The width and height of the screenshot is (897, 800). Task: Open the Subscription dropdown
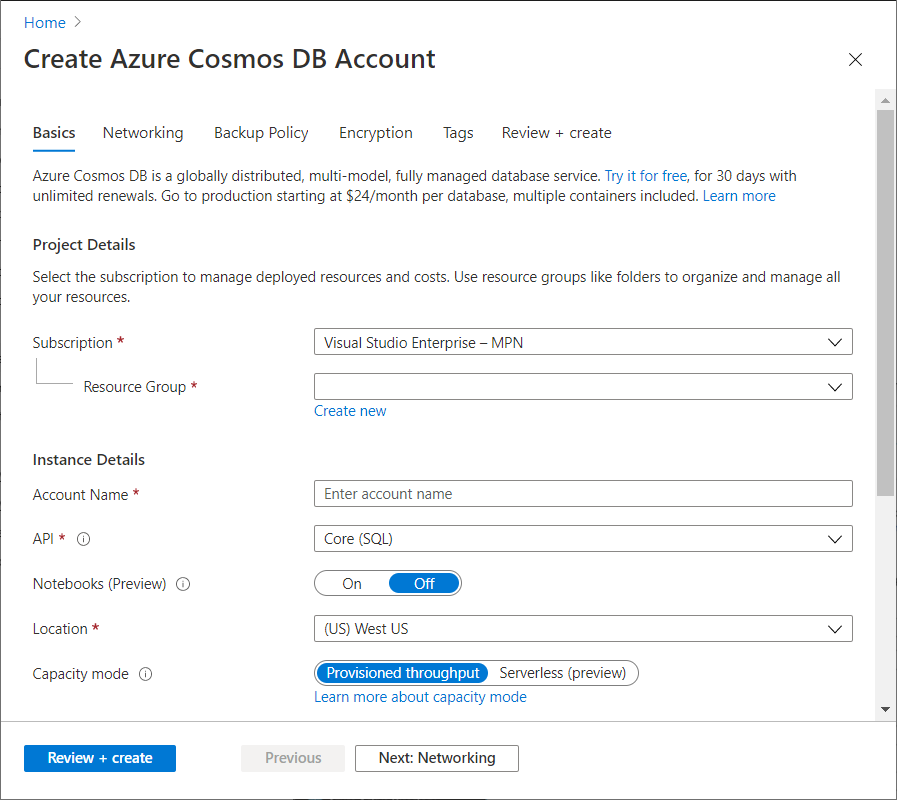coord(583,342)
